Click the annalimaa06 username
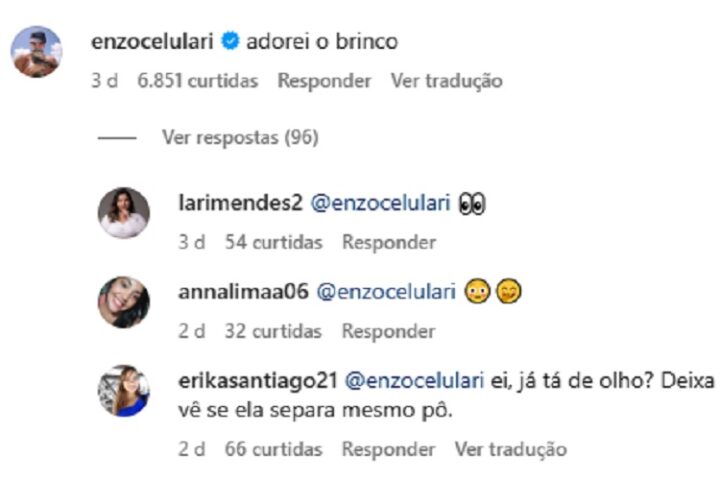 coord(241,292)
